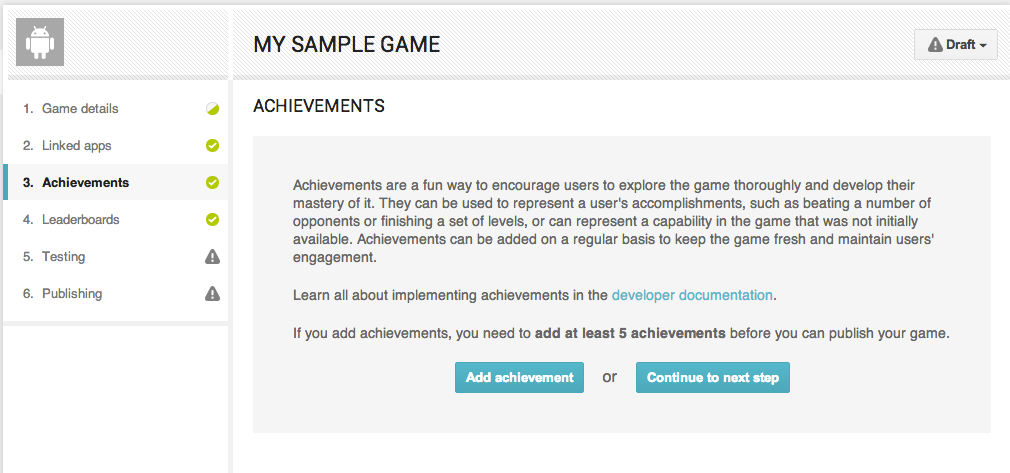Select the Achievements step in sidebar
The image size is (1010, 473).
click(x=85, y=183)
